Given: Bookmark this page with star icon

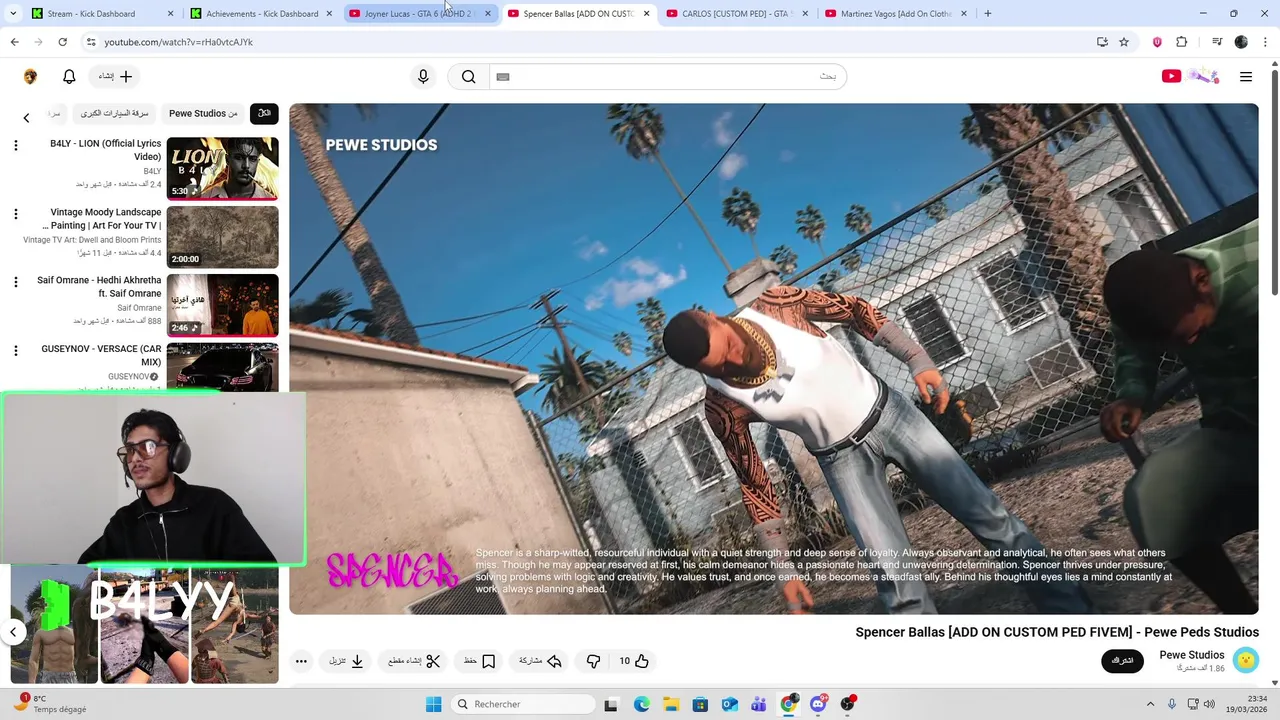Looking at the screenshot, I should pos(1124,42).
